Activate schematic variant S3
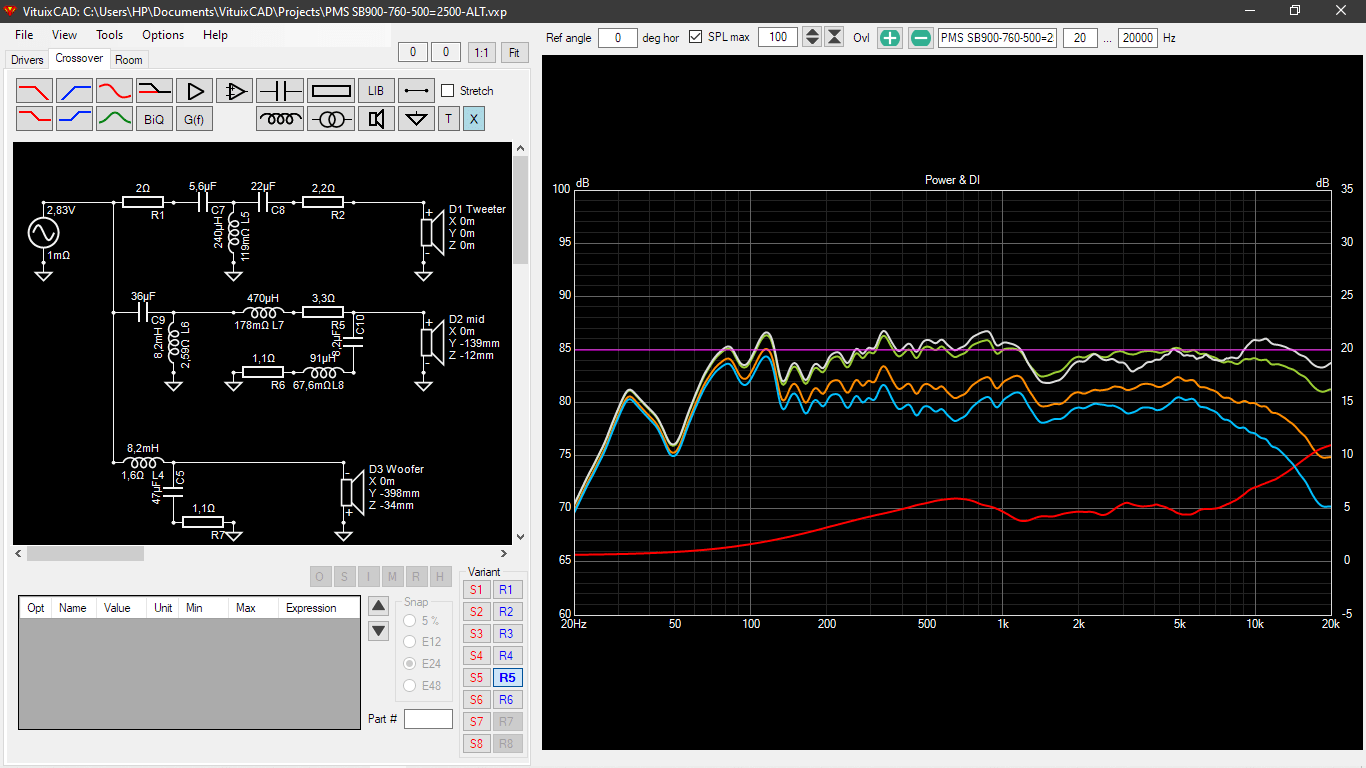This screenshot has height=768, width=1366. tap(476, 634)
